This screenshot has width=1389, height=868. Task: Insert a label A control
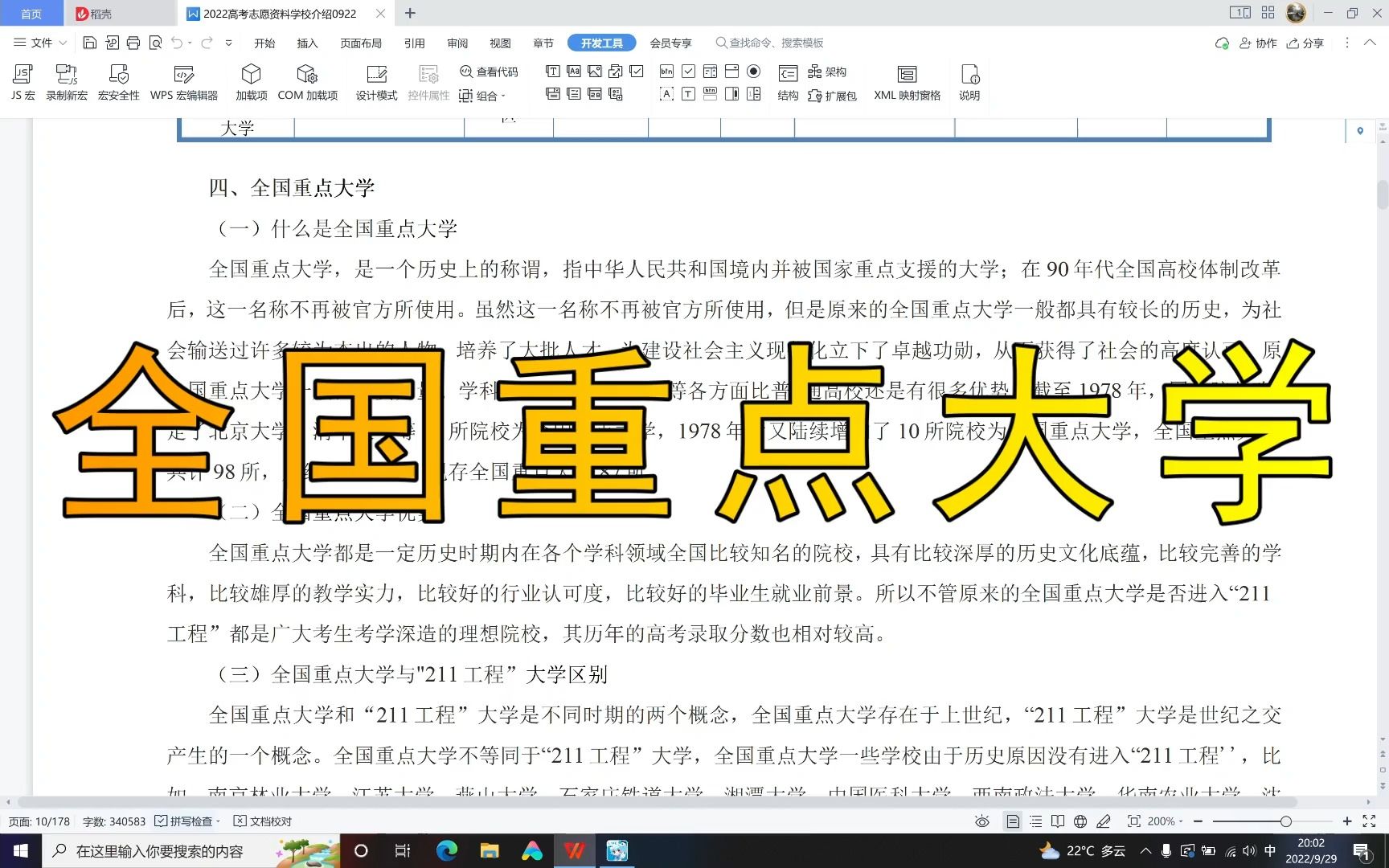[666, 94]
